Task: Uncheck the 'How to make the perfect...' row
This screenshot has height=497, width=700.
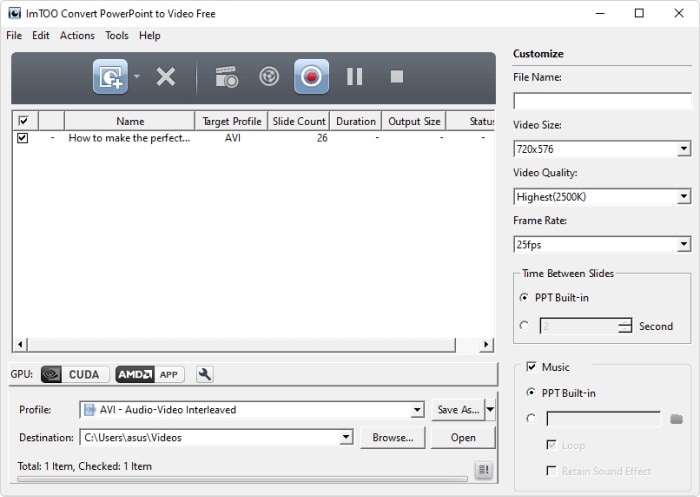Action: tap(22, 138)
